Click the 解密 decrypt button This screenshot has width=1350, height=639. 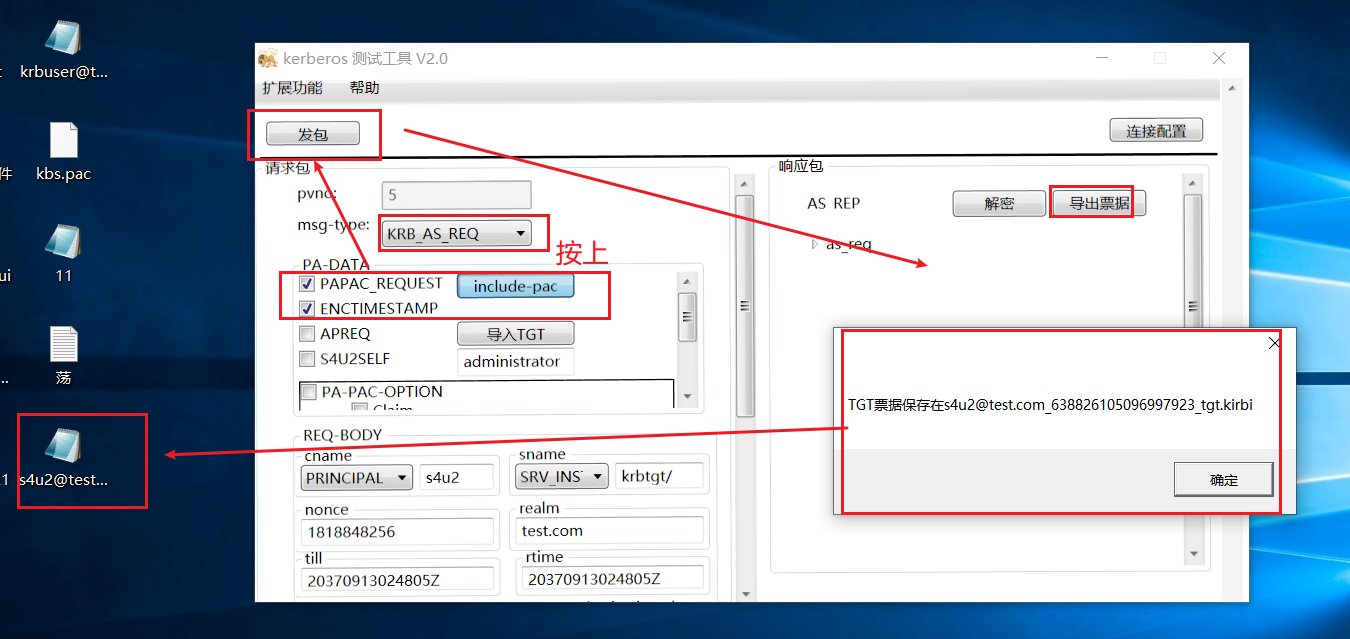coord(999,203)
